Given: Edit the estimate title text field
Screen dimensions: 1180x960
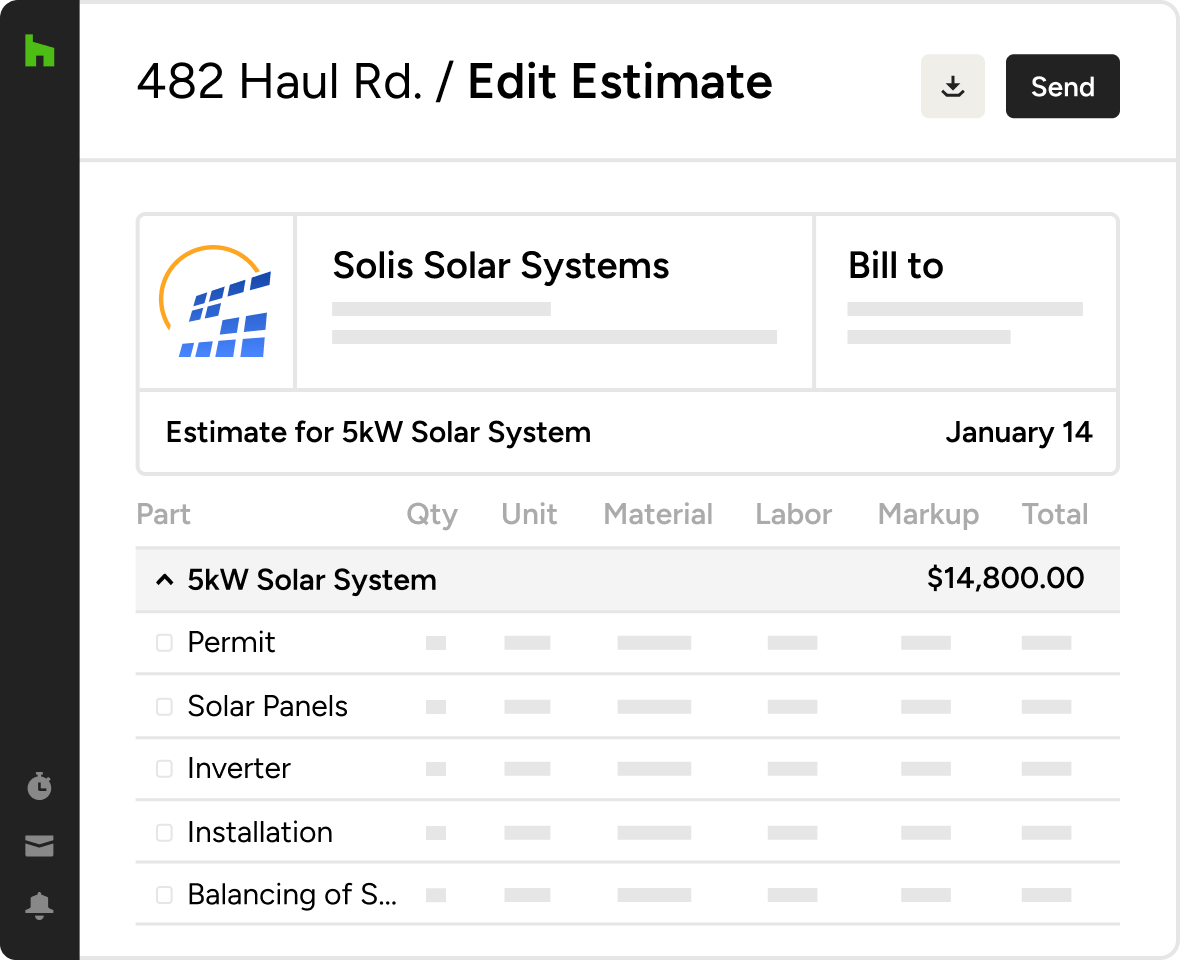Looking at the screenshot, I should (378, 433).
